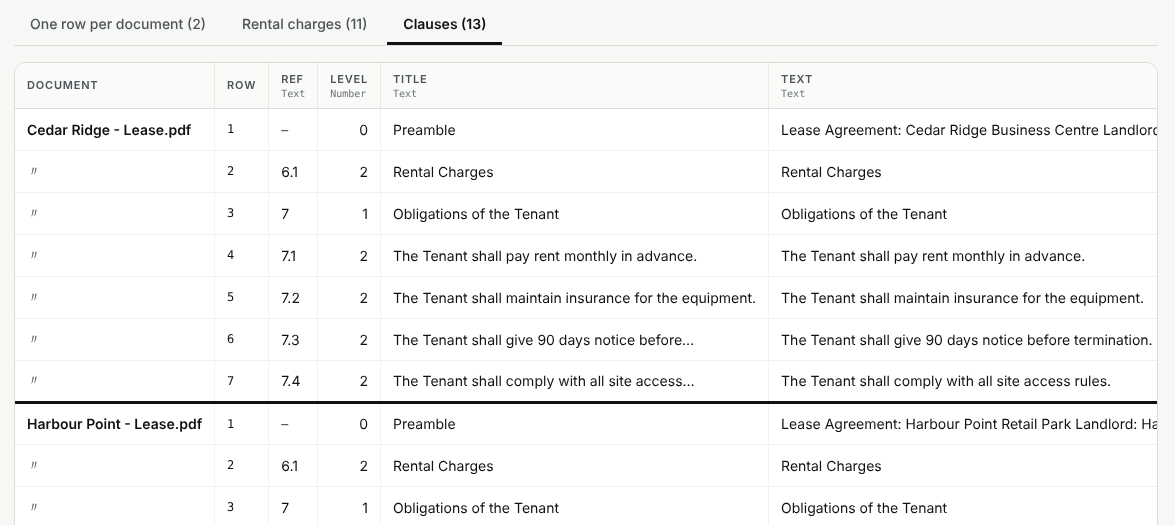Click text cell 'maintain insurance for the equipment.'
This screenshot has height=525, width=1175.
962,298
